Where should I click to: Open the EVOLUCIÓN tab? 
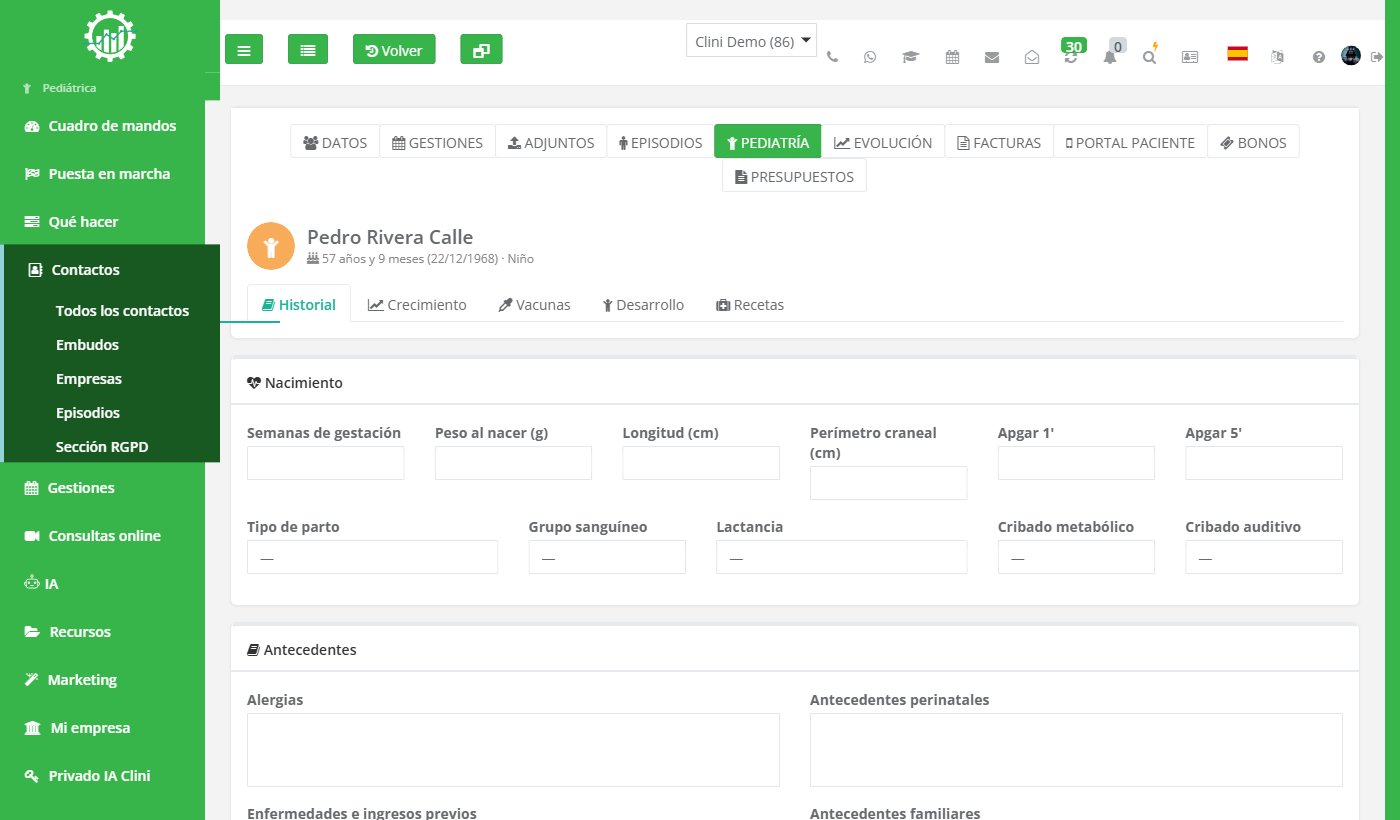(883, 142)
